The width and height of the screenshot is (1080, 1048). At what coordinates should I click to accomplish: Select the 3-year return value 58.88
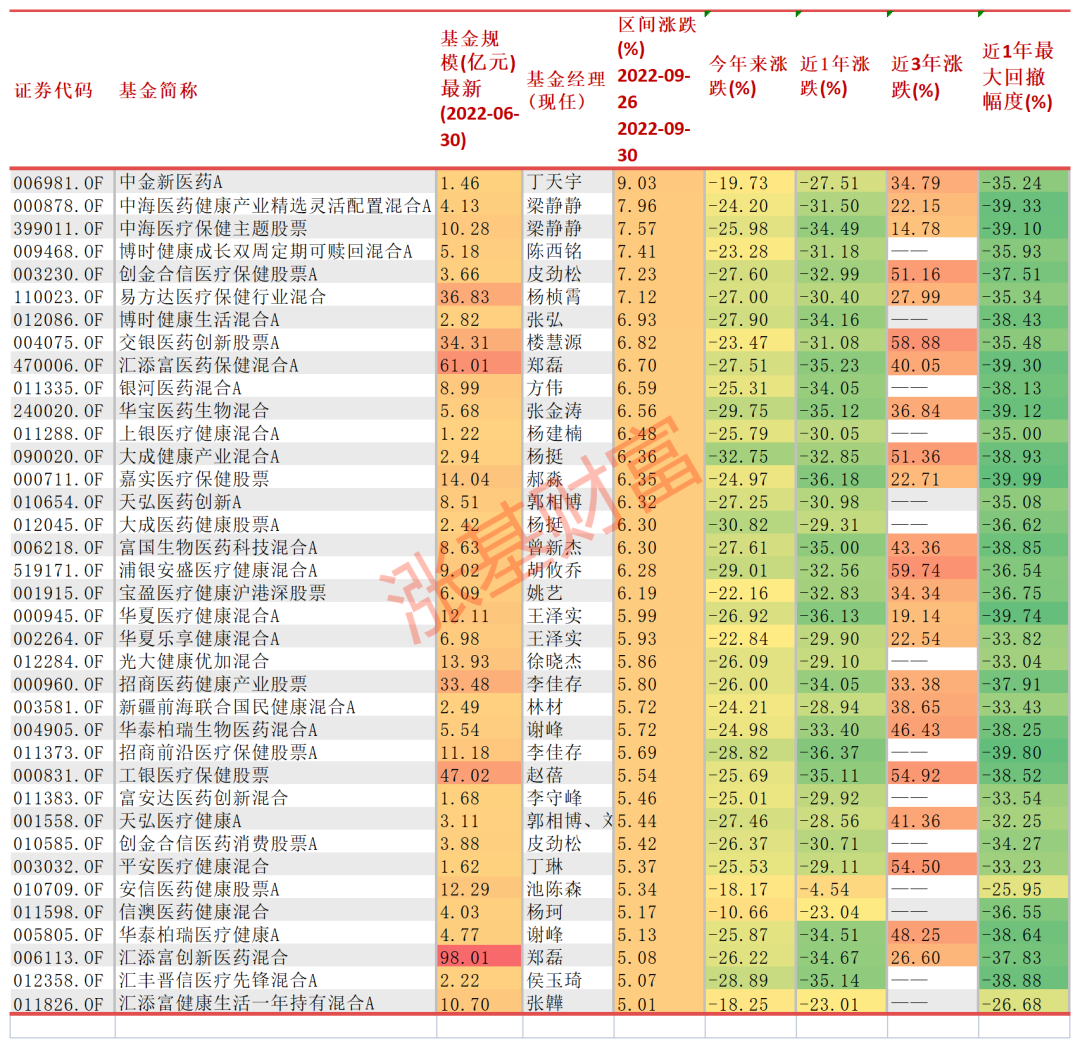coord(915,342)
